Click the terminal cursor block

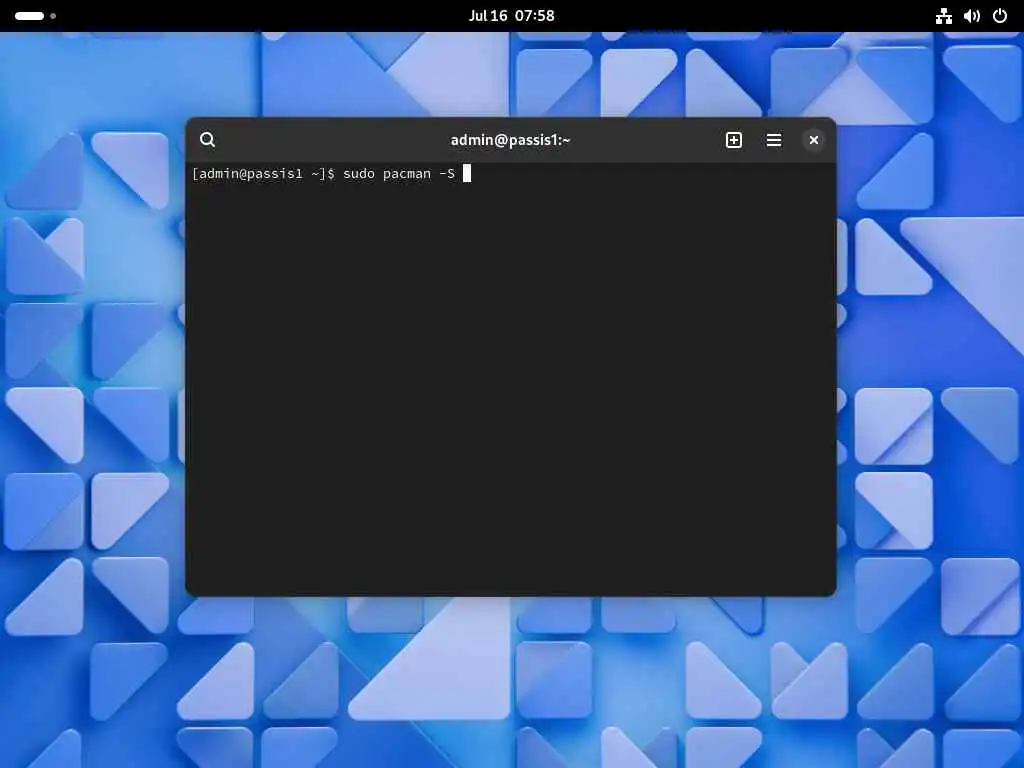click(467, 173)
